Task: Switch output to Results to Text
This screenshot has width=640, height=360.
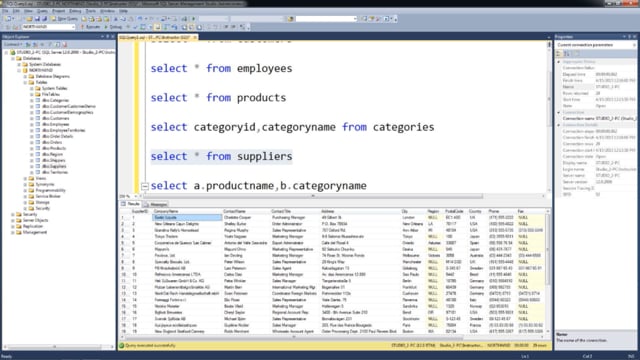Action: (184, 27)
